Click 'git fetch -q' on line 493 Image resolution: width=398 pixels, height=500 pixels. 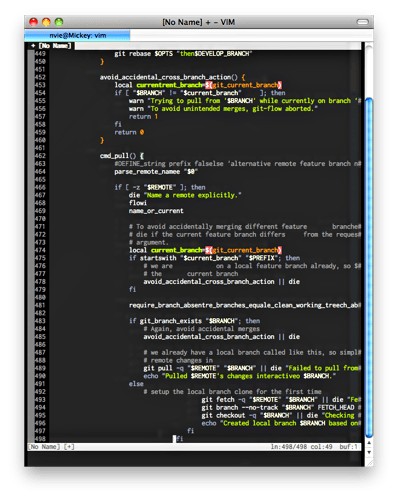223,400
